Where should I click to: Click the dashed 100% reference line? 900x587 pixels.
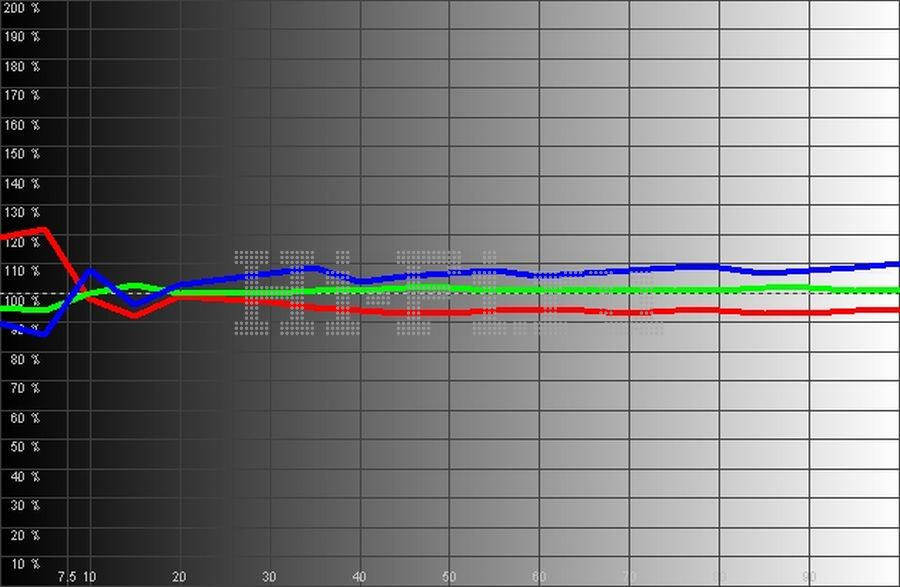click(700, 294)
